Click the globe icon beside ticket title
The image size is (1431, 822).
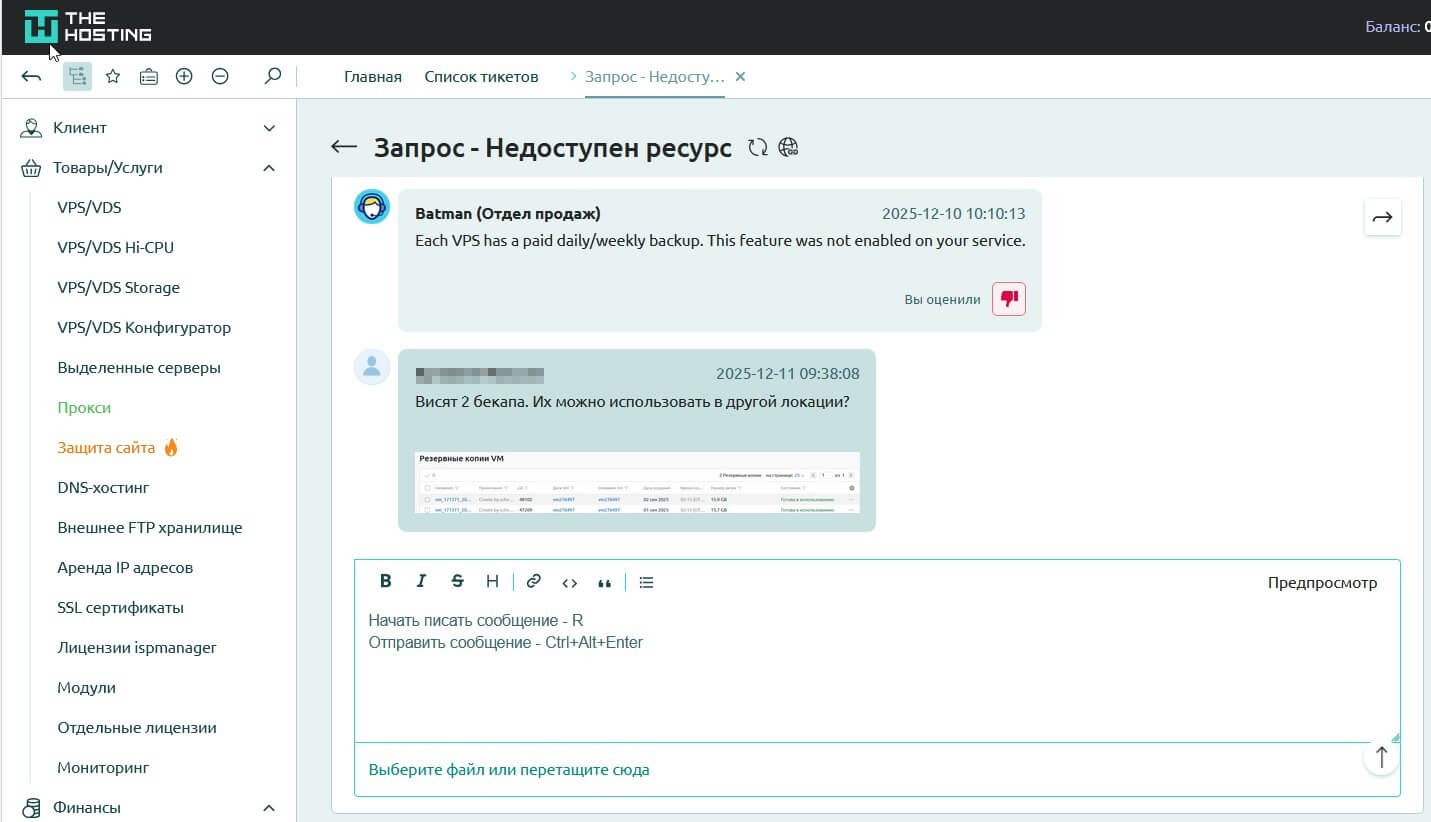click(788, 148)
